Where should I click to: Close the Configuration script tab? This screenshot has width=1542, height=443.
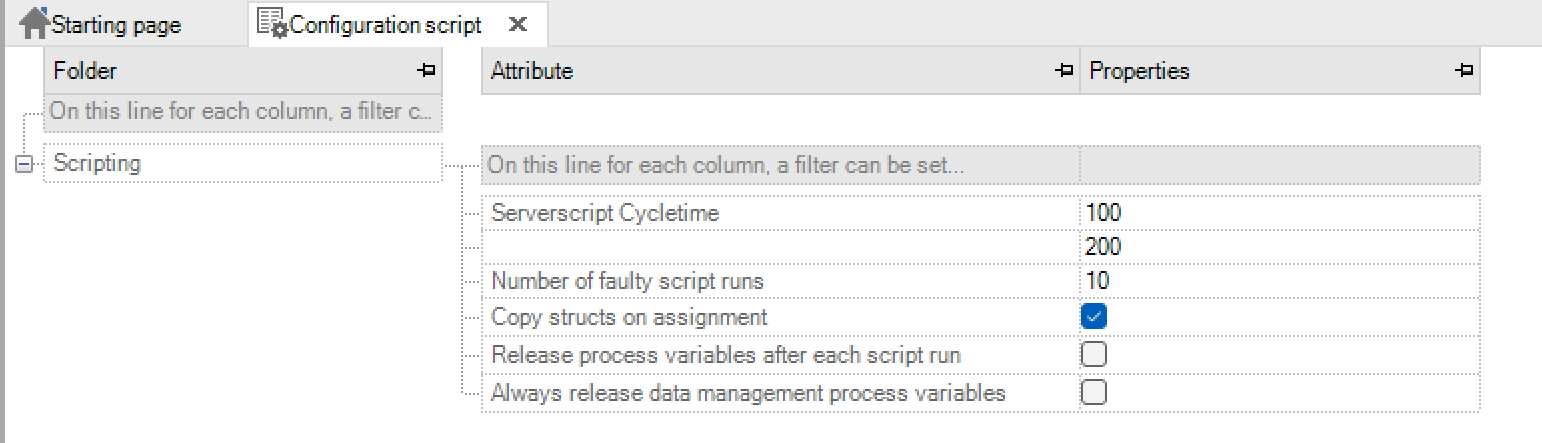(x=517, y=24)
